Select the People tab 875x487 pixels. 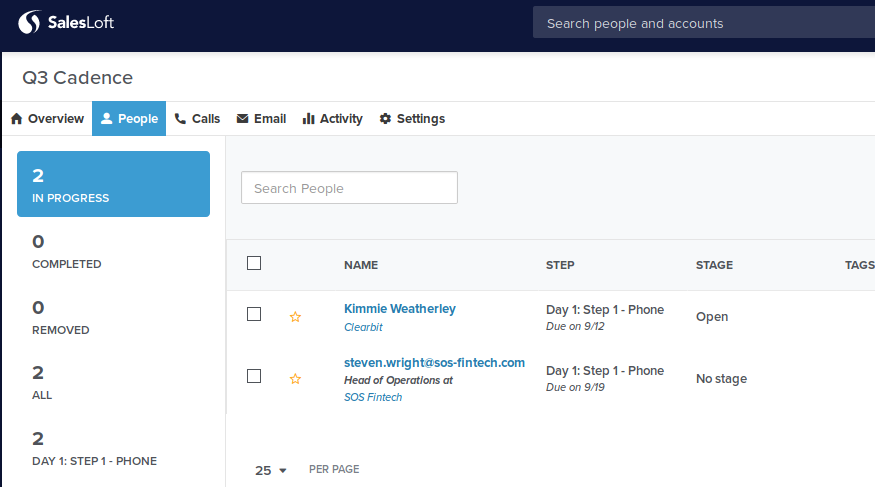129,118
